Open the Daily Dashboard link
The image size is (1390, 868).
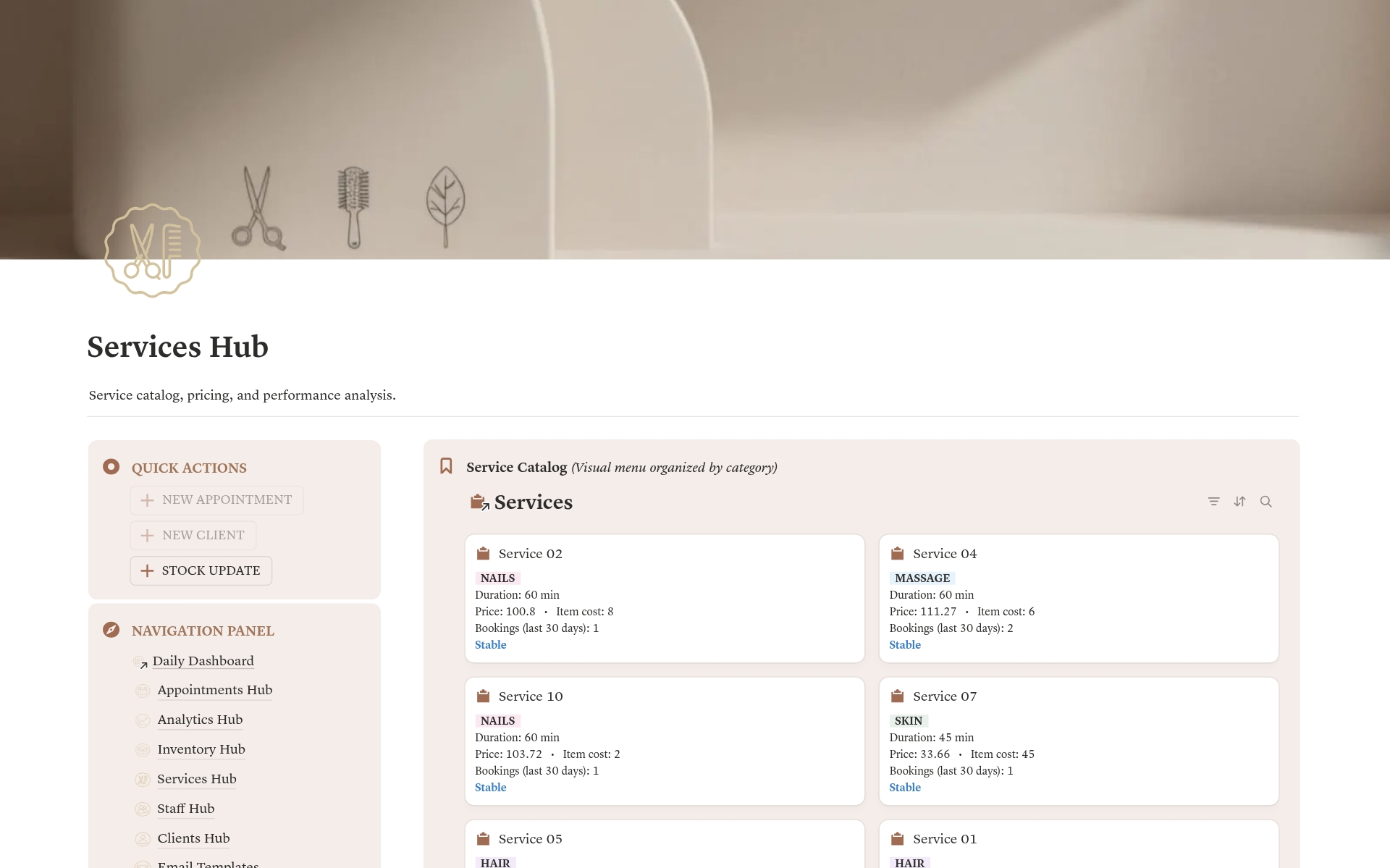click(203, 661)
